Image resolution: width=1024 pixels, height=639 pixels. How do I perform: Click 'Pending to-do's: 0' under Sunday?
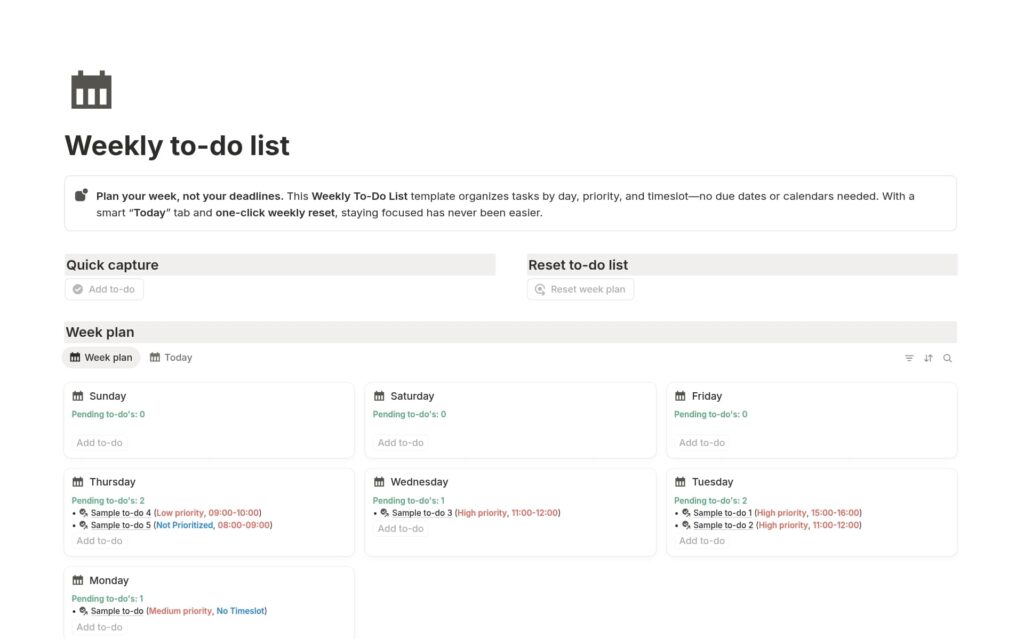point(108,414)
